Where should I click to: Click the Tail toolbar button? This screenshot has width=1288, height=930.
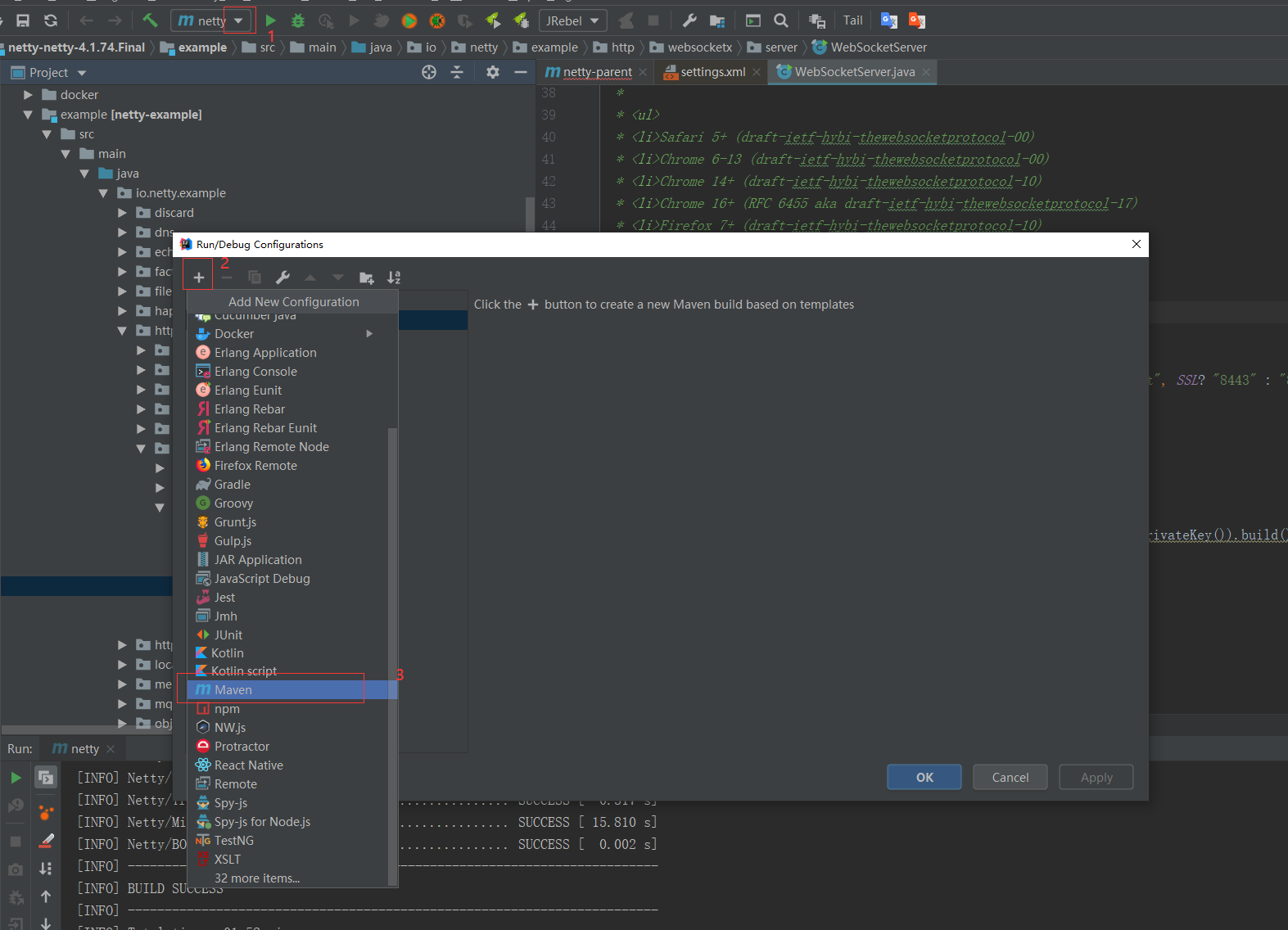tap(853, 20)
